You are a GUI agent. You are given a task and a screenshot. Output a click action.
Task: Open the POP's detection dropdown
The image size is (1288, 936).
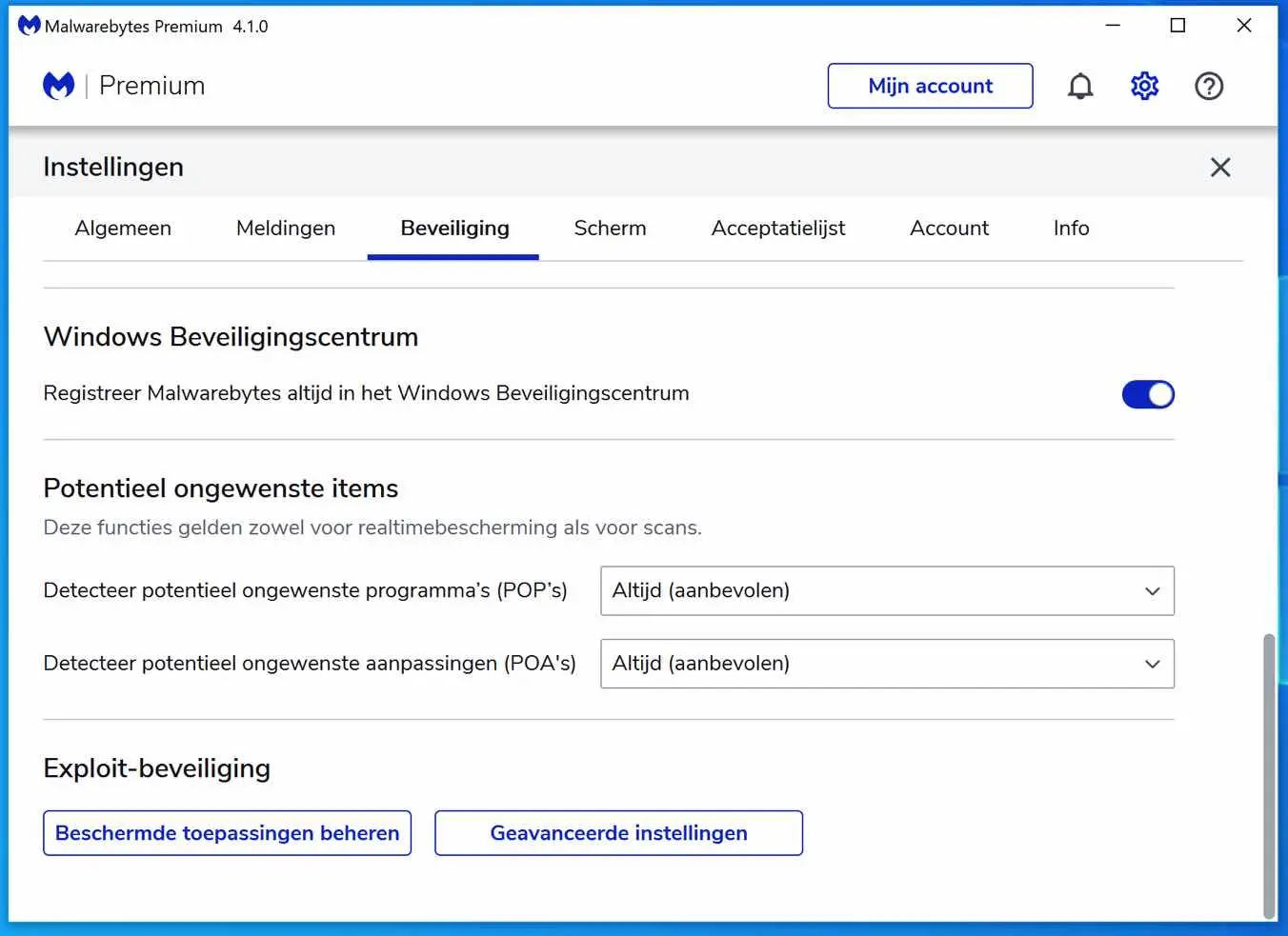887,590
